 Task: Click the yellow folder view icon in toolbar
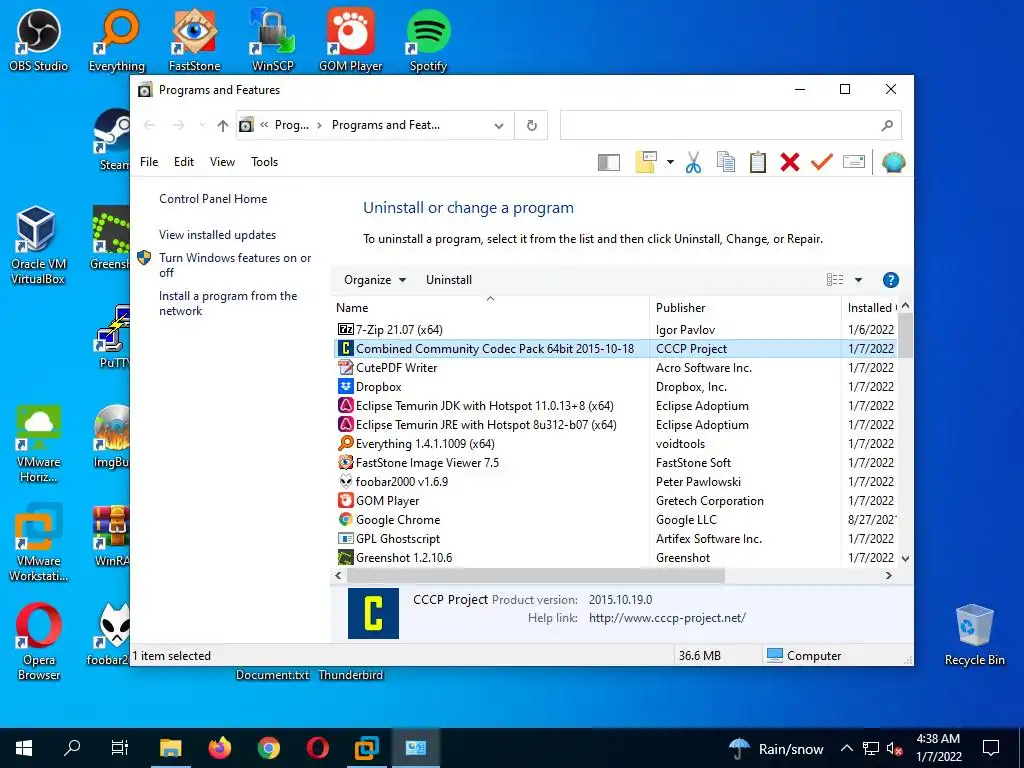click(x=645, y=162)
